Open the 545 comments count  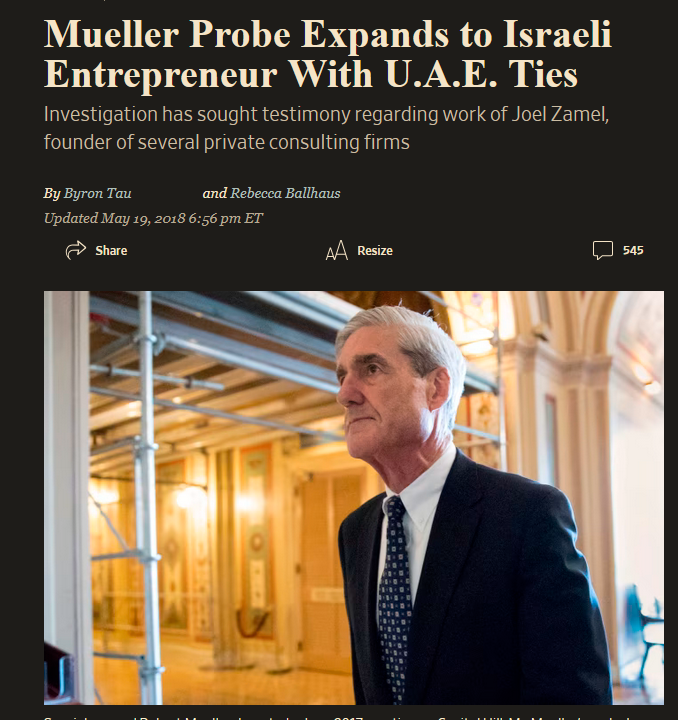click(633, 250)
